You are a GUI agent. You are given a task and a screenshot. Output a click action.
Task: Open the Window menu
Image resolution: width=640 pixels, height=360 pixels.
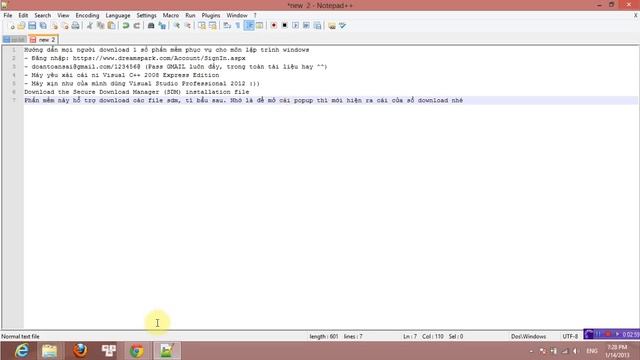pos(237,16)
